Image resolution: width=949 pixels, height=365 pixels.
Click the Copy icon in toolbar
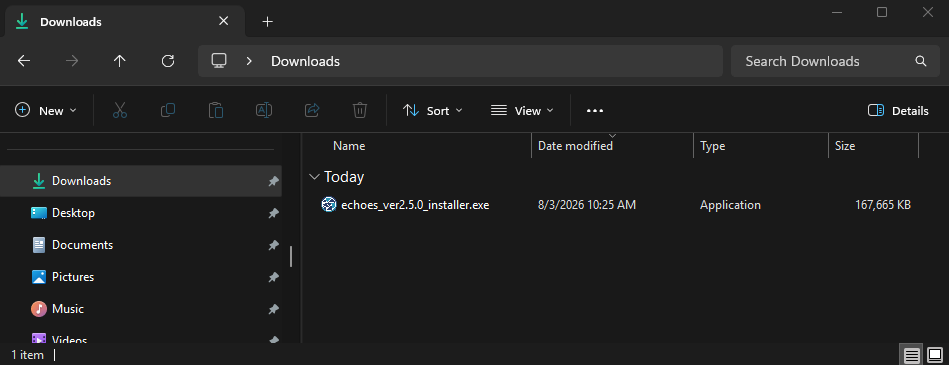[168, 111]
